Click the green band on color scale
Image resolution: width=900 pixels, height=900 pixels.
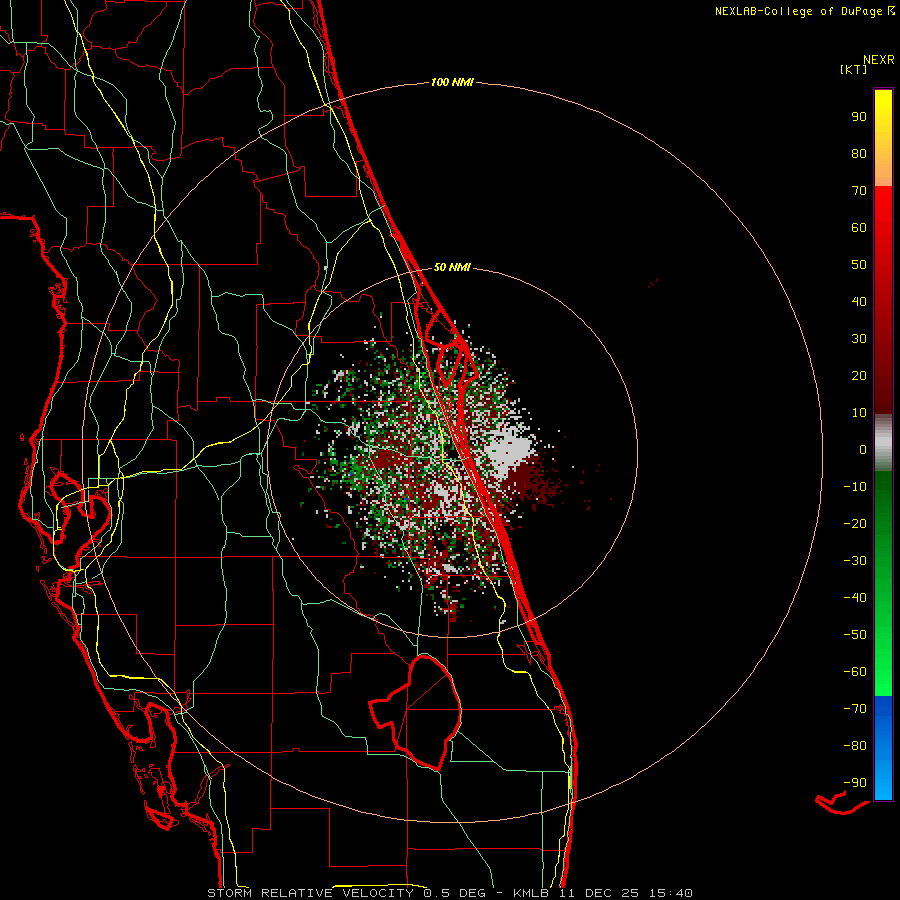tap(883, 583)
